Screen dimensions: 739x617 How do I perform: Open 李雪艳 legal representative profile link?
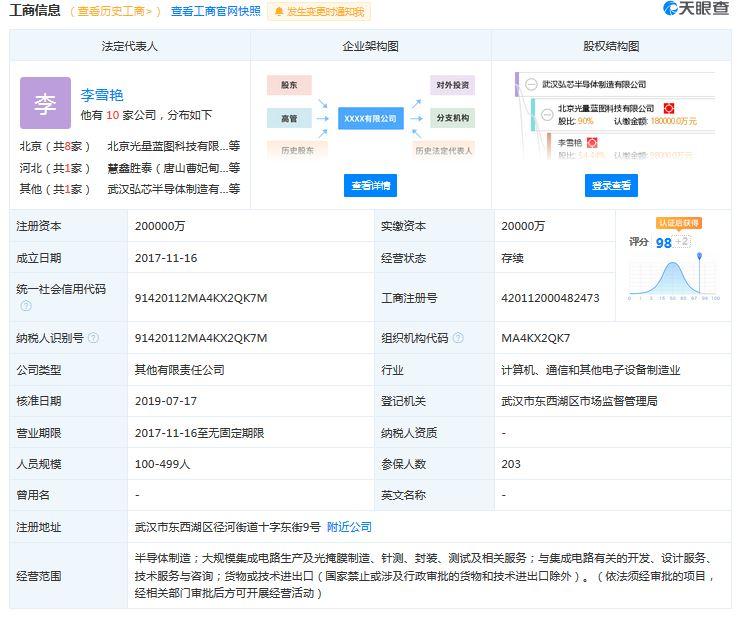point(102,95)
